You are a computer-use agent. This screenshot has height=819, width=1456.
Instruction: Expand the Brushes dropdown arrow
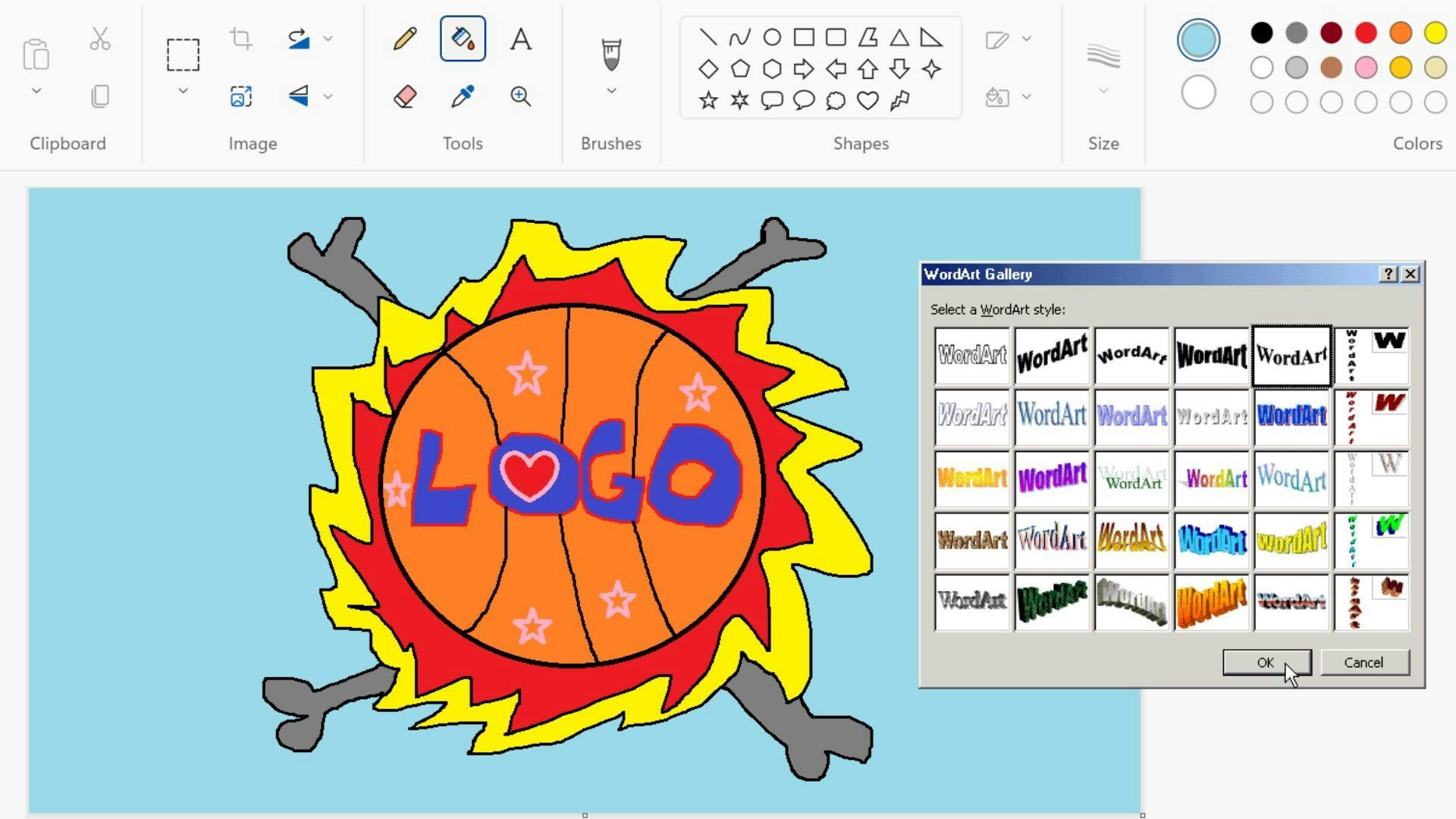(x=611, y=91)
